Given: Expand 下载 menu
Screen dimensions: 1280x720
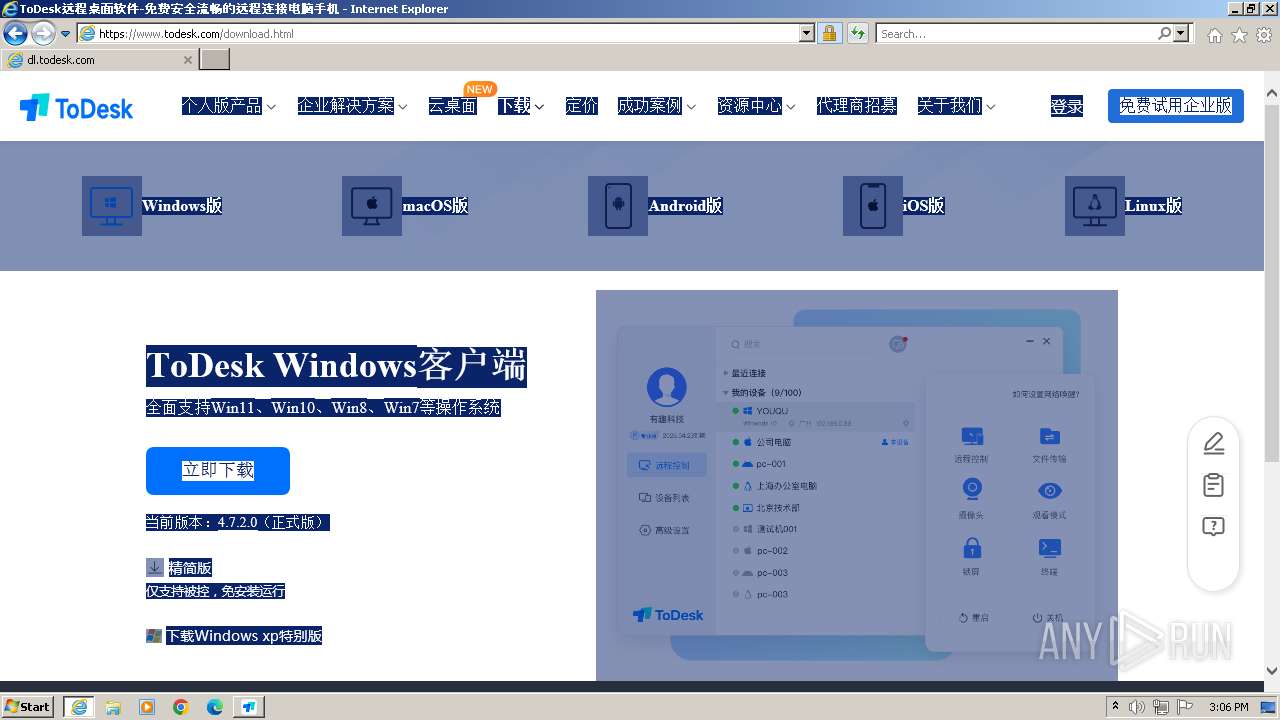Looking at the screenshot, I should click(521, 106).
